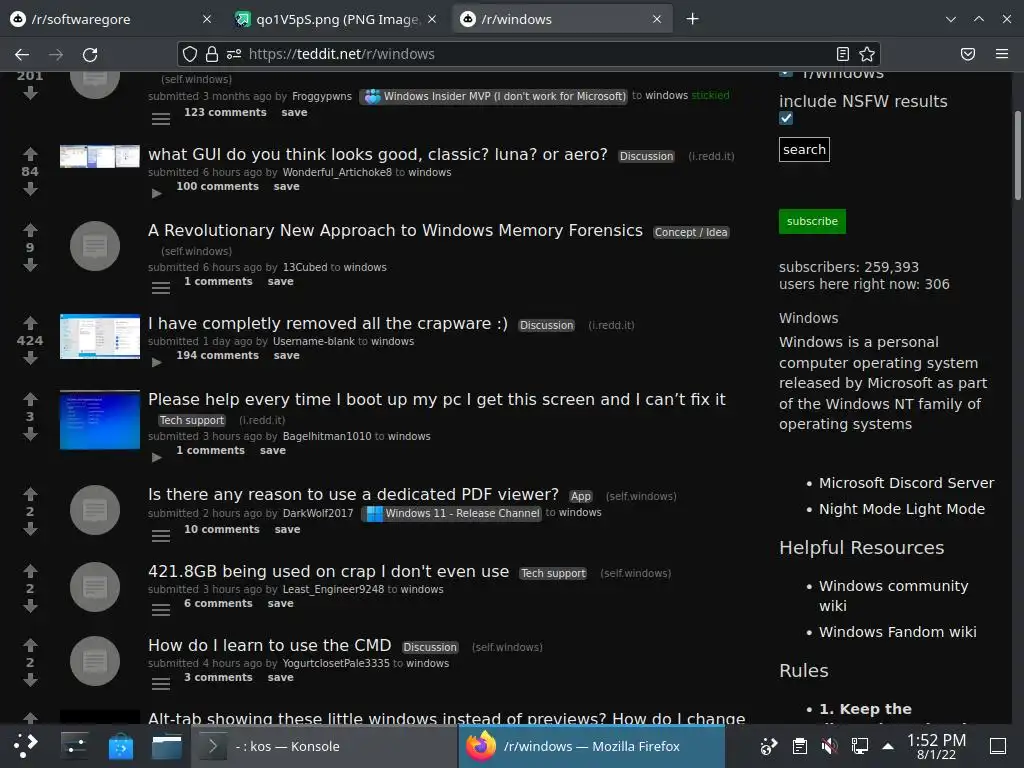Viewport: 1024px width, 768px height.
Task: Open blue screen thumbnail of boot post
Action: click(x=100, y=420)
